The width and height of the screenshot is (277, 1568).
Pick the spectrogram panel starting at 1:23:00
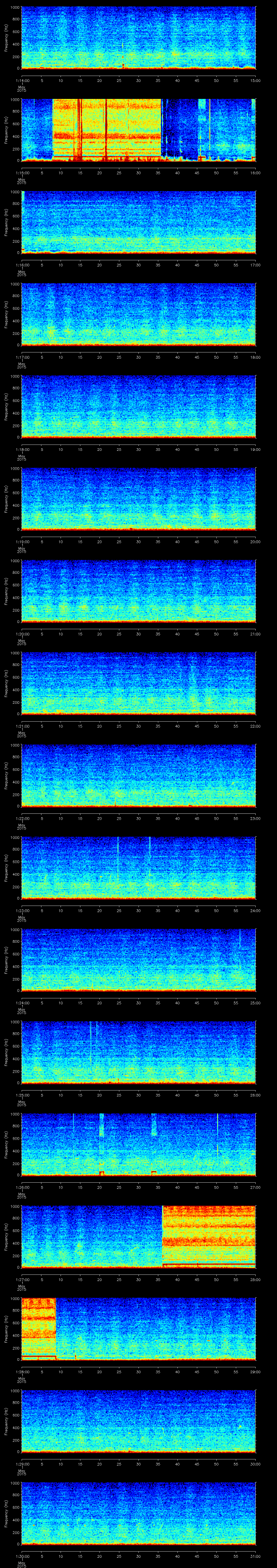tap(139, 868)
